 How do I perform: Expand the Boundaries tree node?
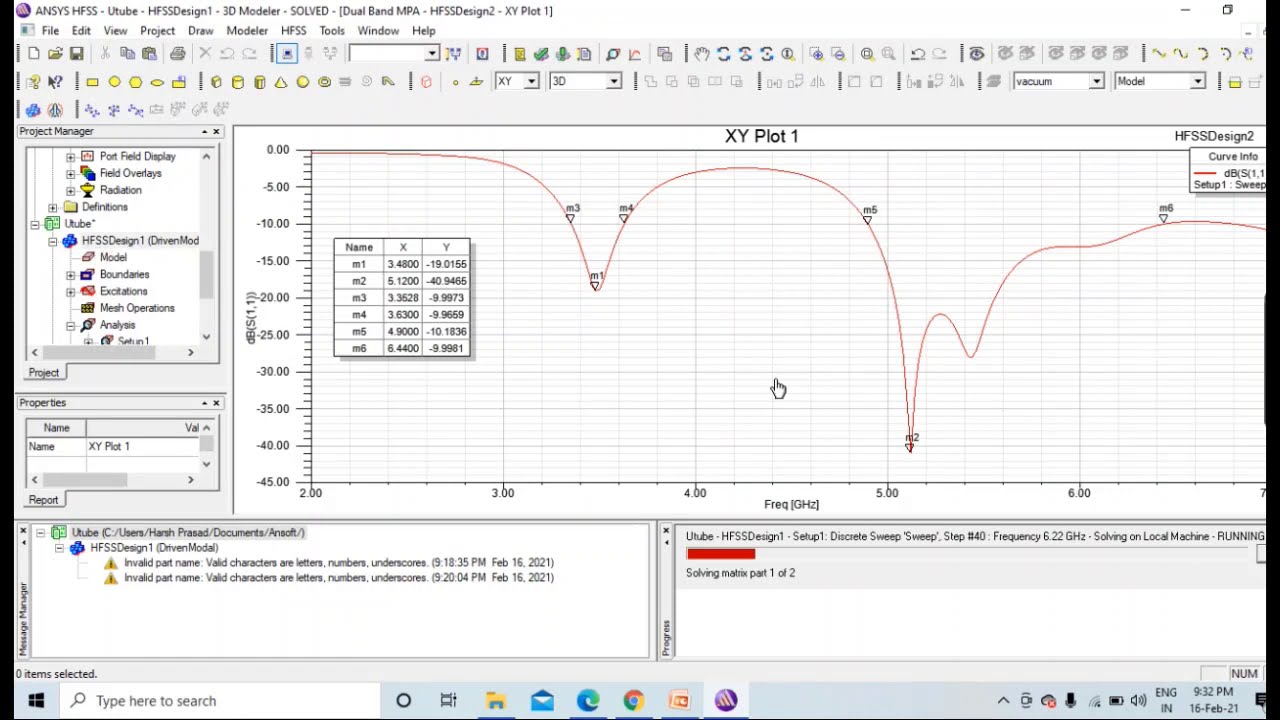[70, 275]
